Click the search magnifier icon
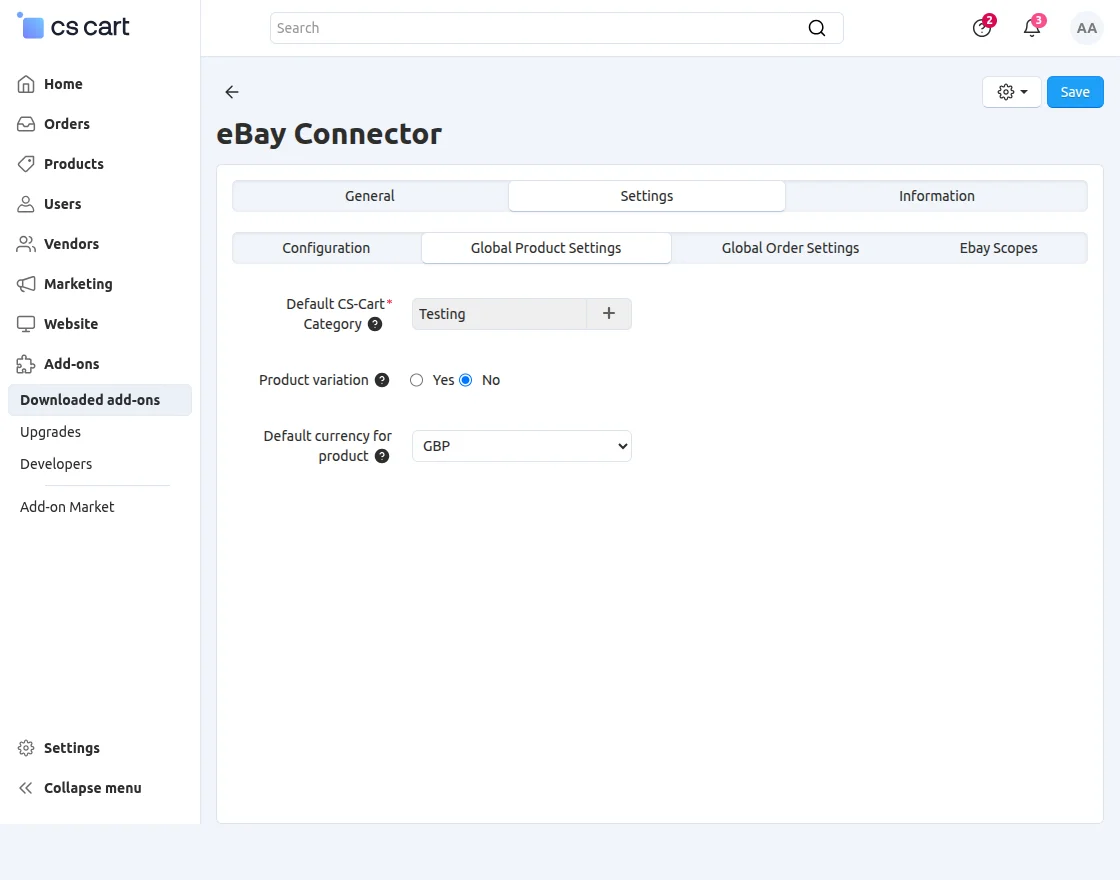The width and height of the screenshot is (1120, 880). click(x=816, y=28)
